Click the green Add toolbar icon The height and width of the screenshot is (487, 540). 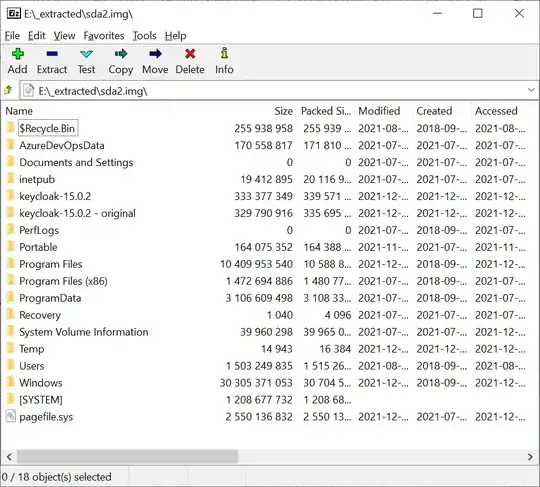[x=18, y=54]
